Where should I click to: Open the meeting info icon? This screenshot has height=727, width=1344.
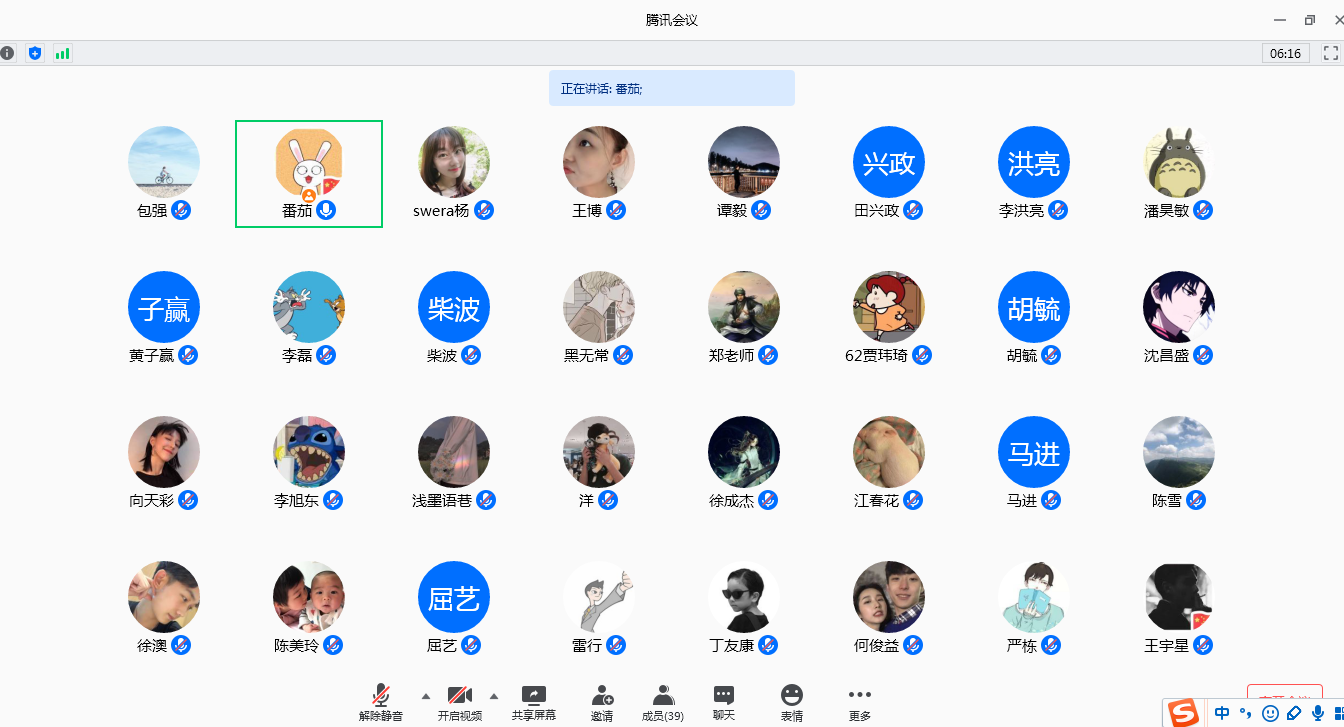click(x=8, y=53)
